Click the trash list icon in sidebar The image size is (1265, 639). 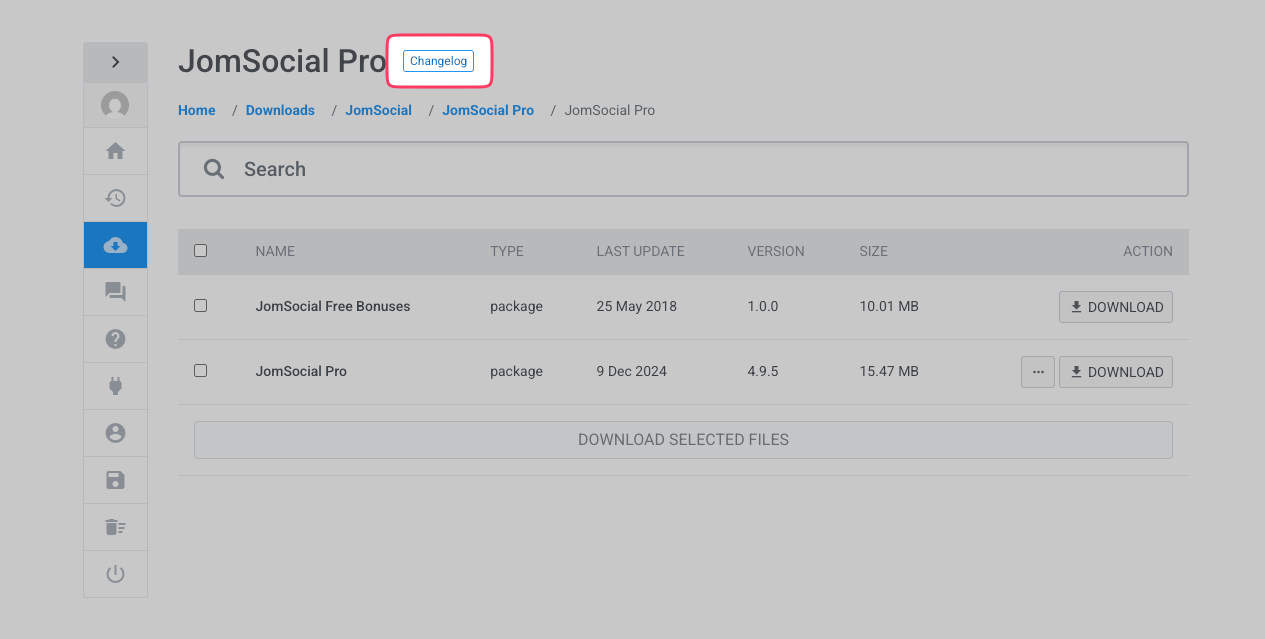coord(115,527)
